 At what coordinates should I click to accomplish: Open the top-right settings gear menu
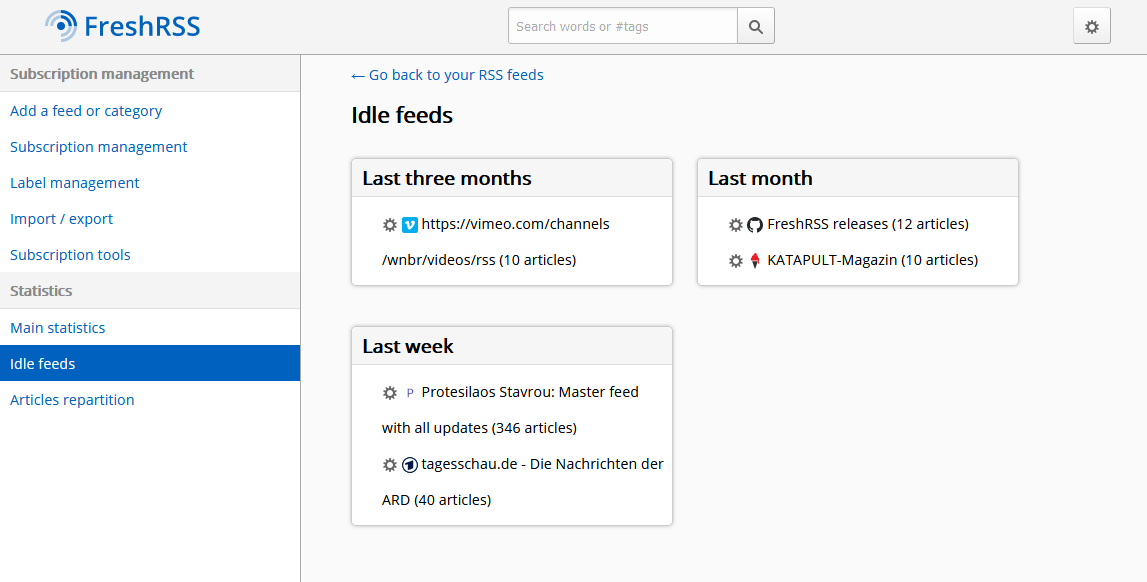pos(1091,27)
